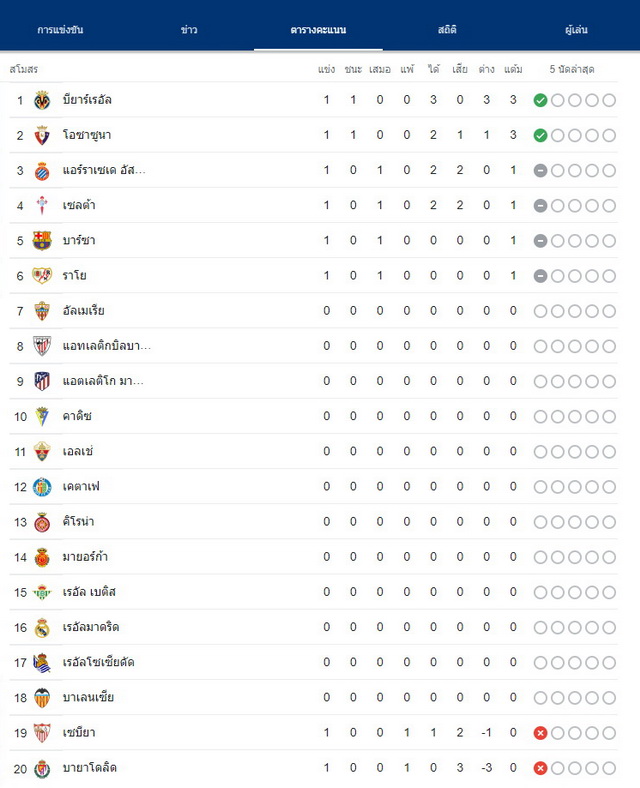Open the สถิติ tab
This screenshot has height=788, width=640.
(x=447, y=30)
